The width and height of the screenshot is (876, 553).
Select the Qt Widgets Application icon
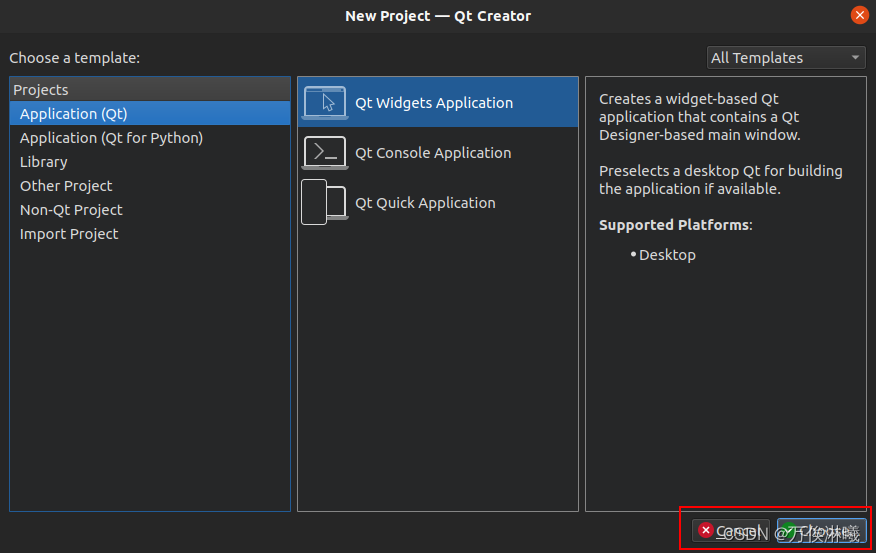point(325,102)
